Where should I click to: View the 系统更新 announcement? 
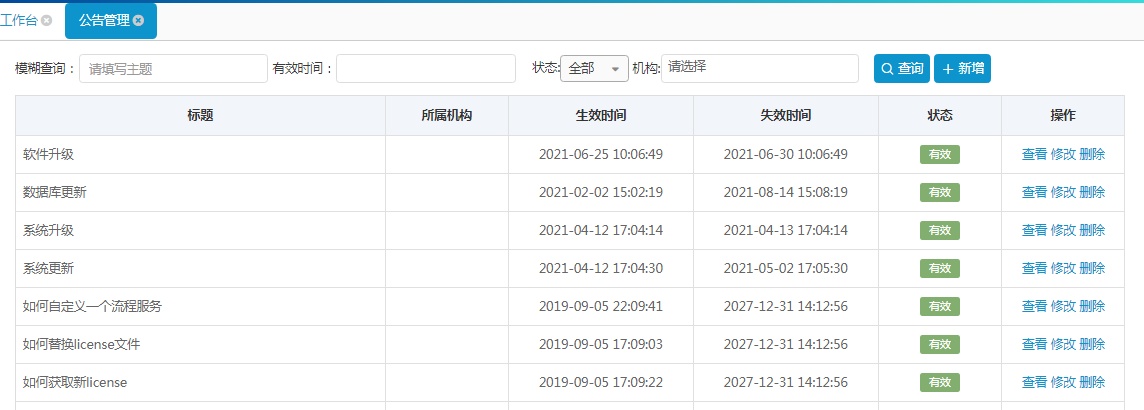tap(1034, 268)
